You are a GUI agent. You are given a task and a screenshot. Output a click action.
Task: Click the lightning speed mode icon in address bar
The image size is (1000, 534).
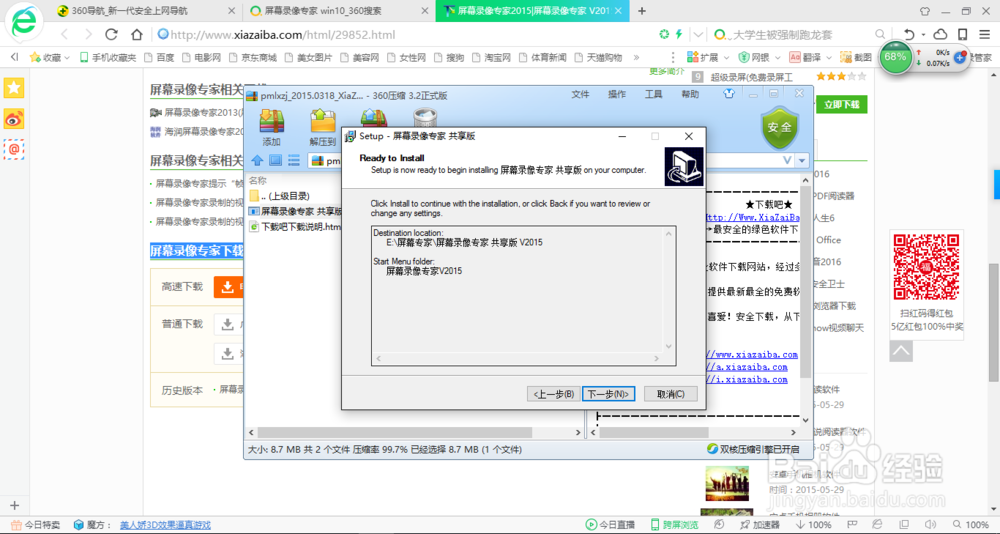coord(679,34)
